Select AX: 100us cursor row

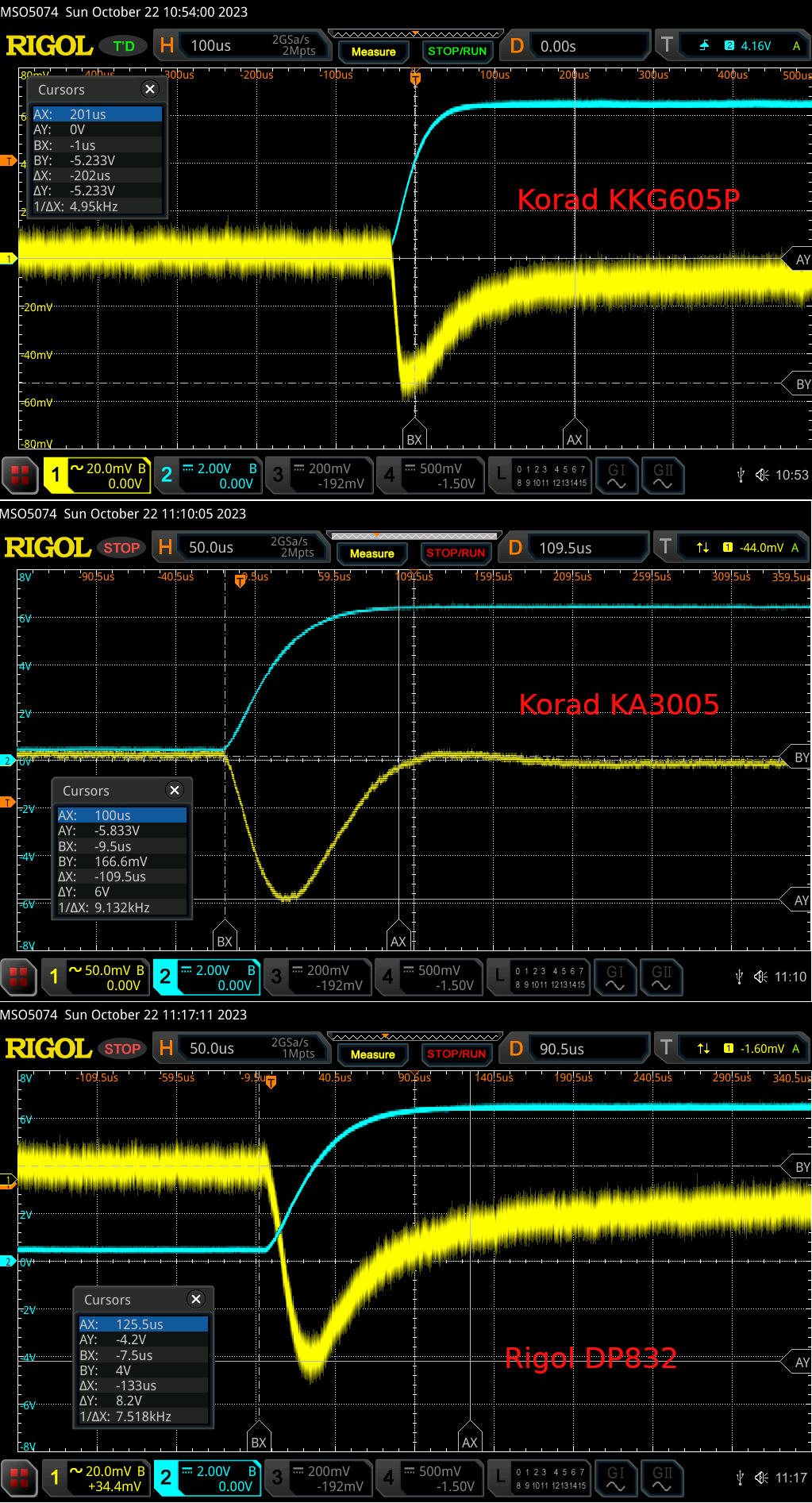point(122,815)
